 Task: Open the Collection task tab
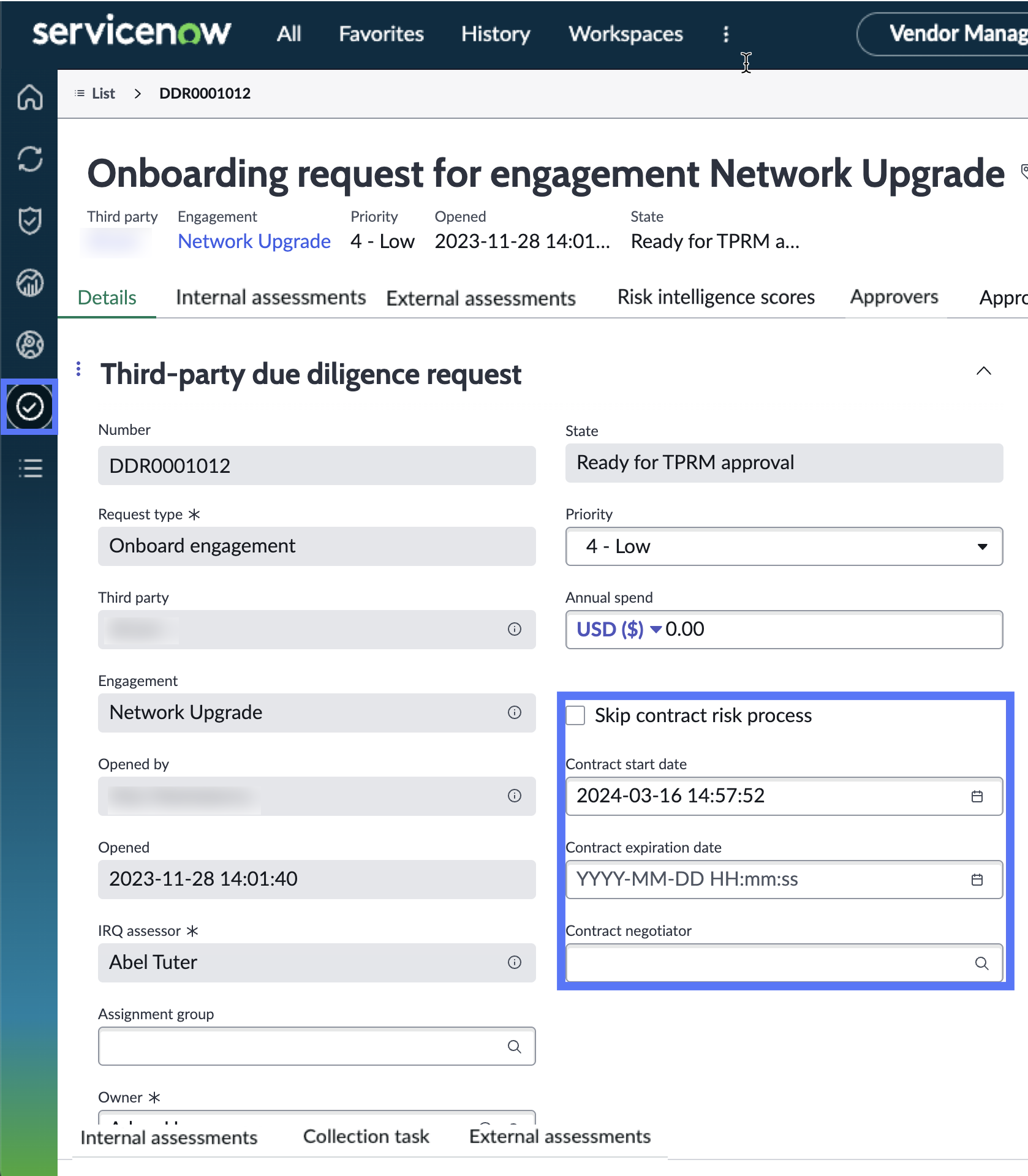click(x=366, y=1137)
